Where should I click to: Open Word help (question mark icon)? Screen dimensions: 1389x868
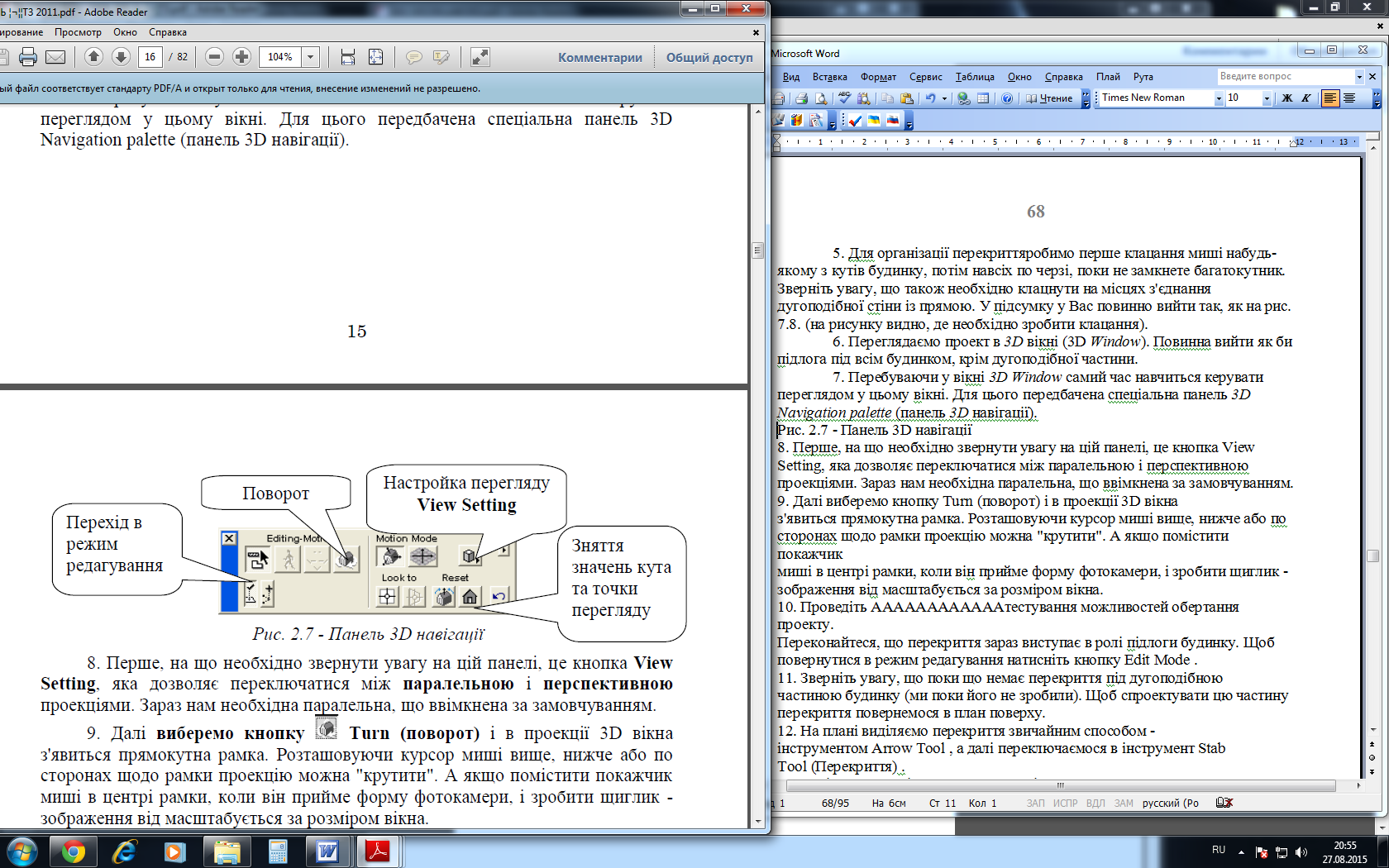tap(1007, 98)
